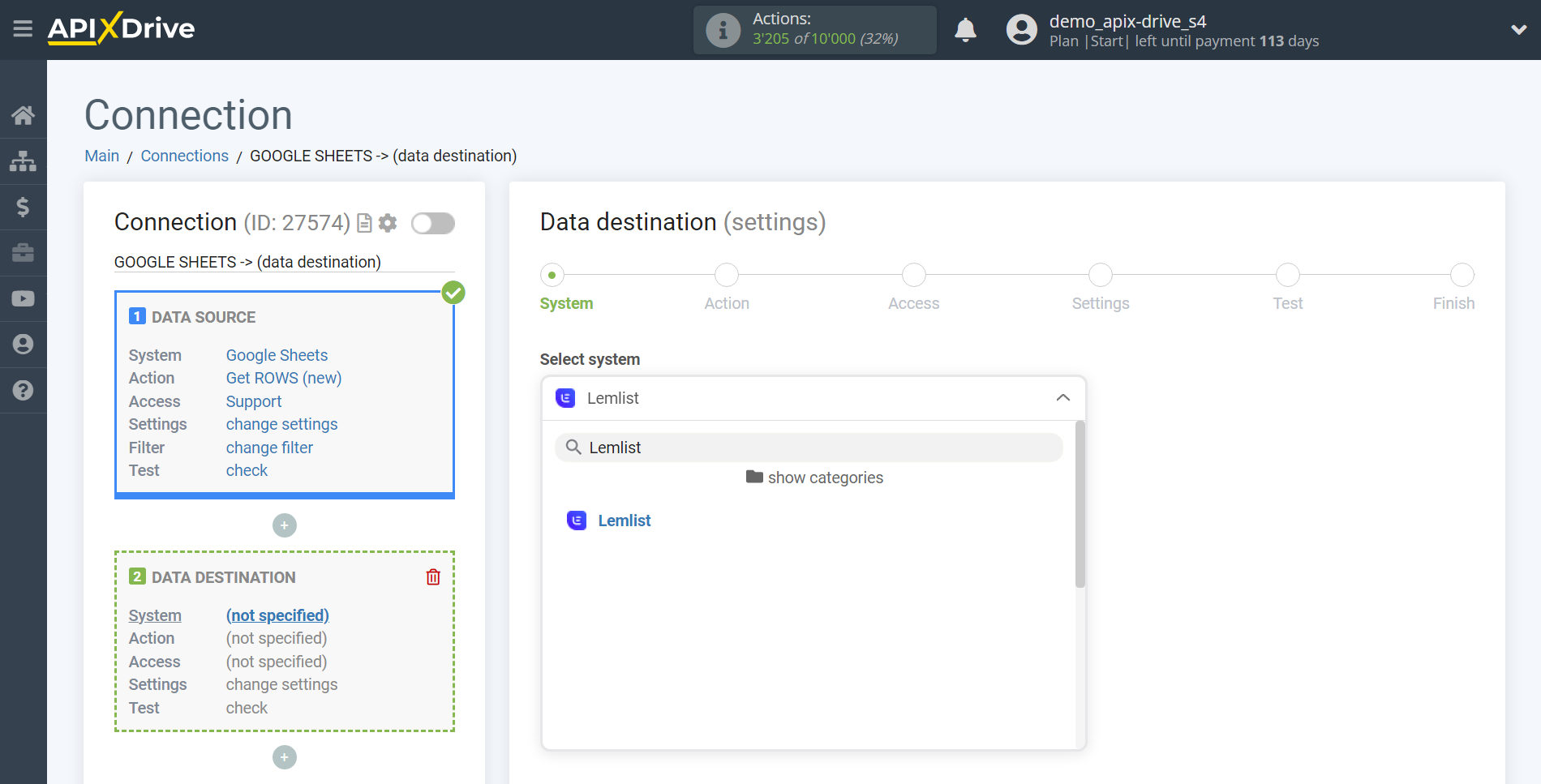The image size is (1541, 784).
Task: Click the Main breadcrumb link
Action: pyautogui.click(x=102, y=156)
